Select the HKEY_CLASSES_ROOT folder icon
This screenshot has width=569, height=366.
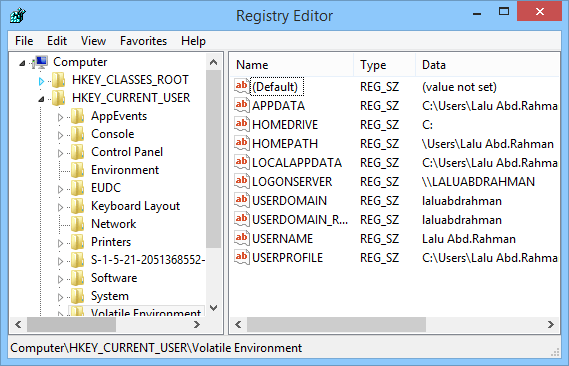(x=58, y=80)
